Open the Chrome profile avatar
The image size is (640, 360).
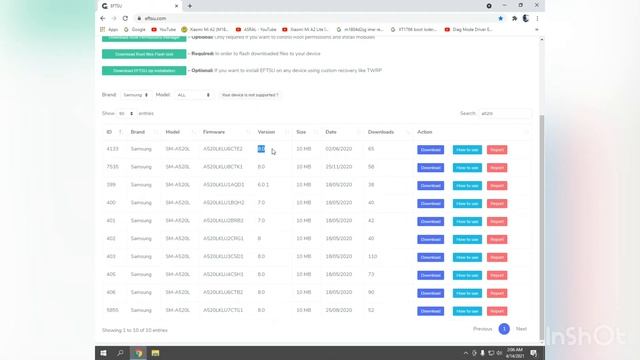[526, 18]
